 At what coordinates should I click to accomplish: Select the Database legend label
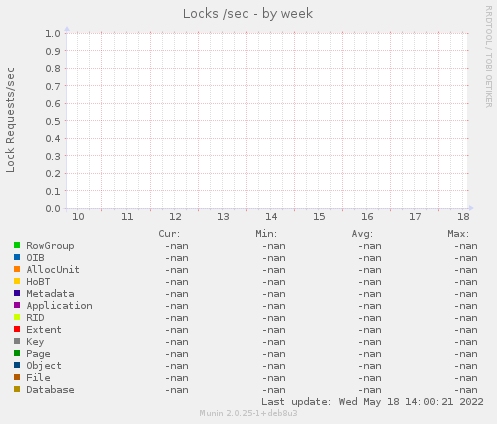click(50, 390)
